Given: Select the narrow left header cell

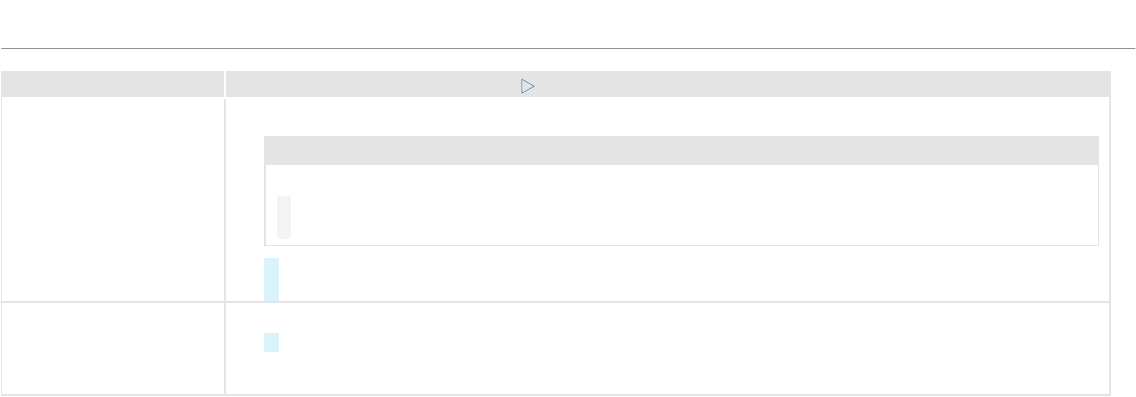Looking at the screenshot, I should (112, 83).
